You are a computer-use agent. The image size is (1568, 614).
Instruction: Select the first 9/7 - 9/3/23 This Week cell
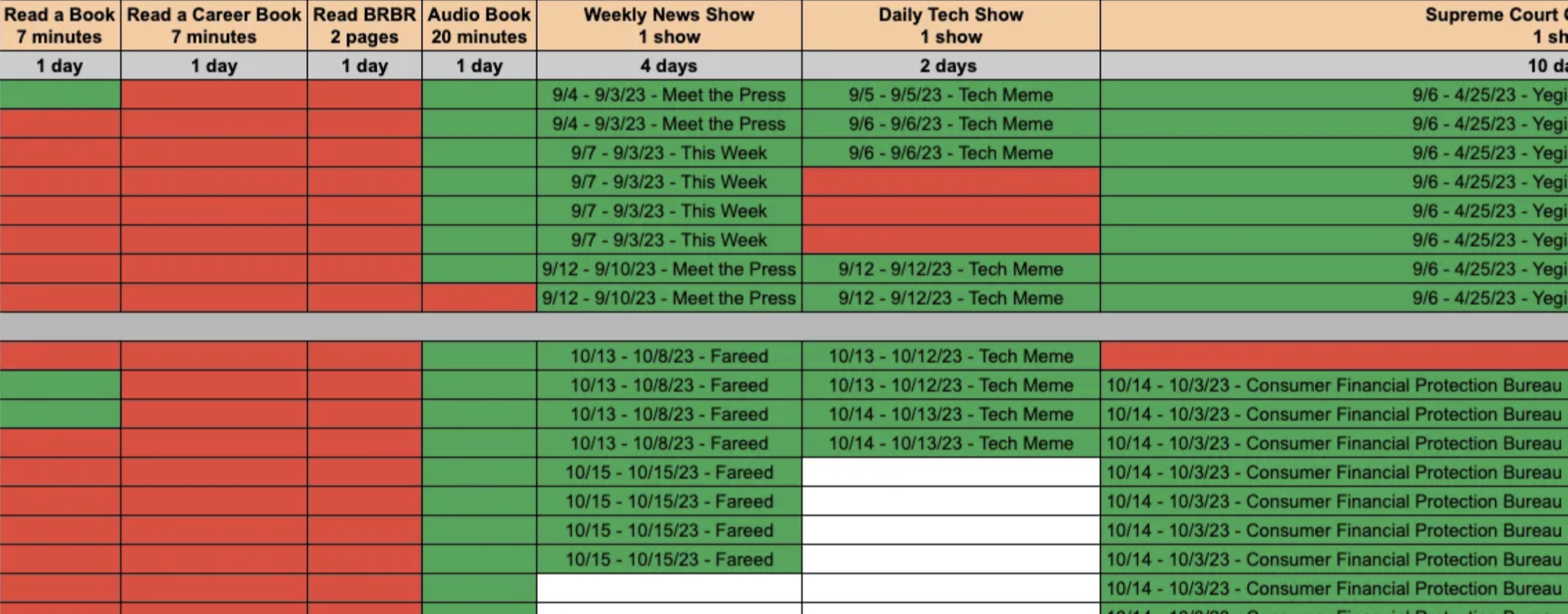[669, 153]
